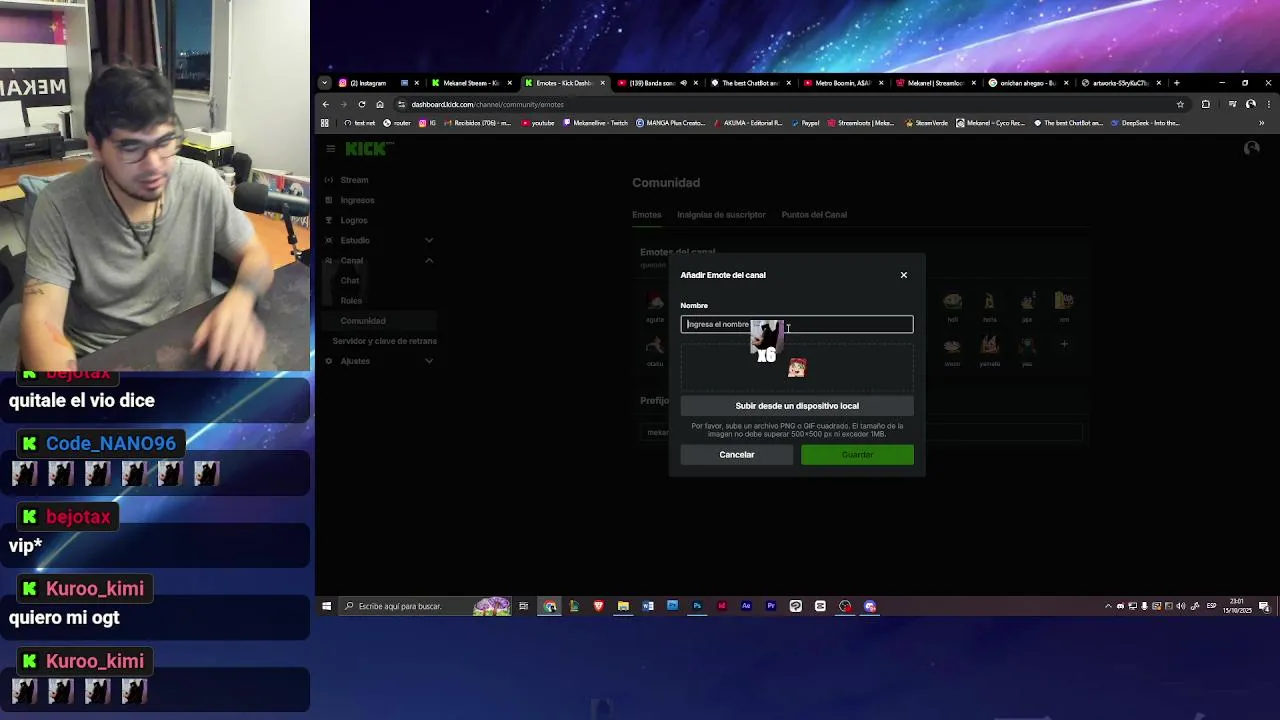Open the youtube bookmark
This screenshot has height=720, width=1280.
point(538,123)
